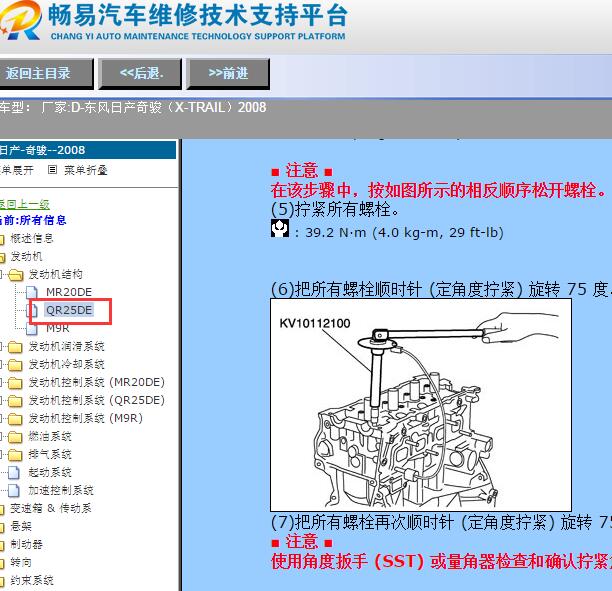Click the 燃油系统 folder icon
612x591 pixels.
(15, 437)
